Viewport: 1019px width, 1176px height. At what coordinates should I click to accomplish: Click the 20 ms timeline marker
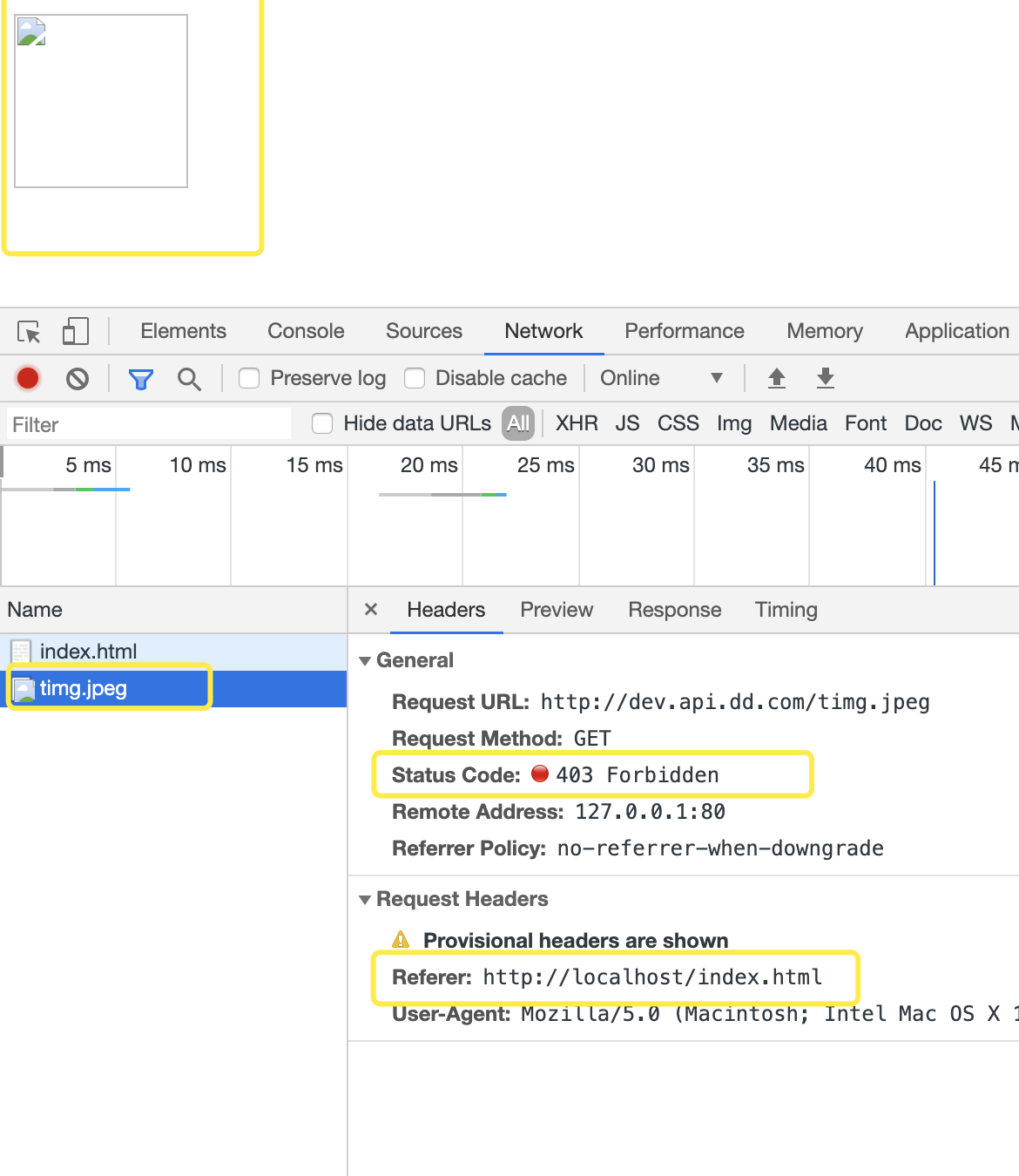(x=429, y=465)
